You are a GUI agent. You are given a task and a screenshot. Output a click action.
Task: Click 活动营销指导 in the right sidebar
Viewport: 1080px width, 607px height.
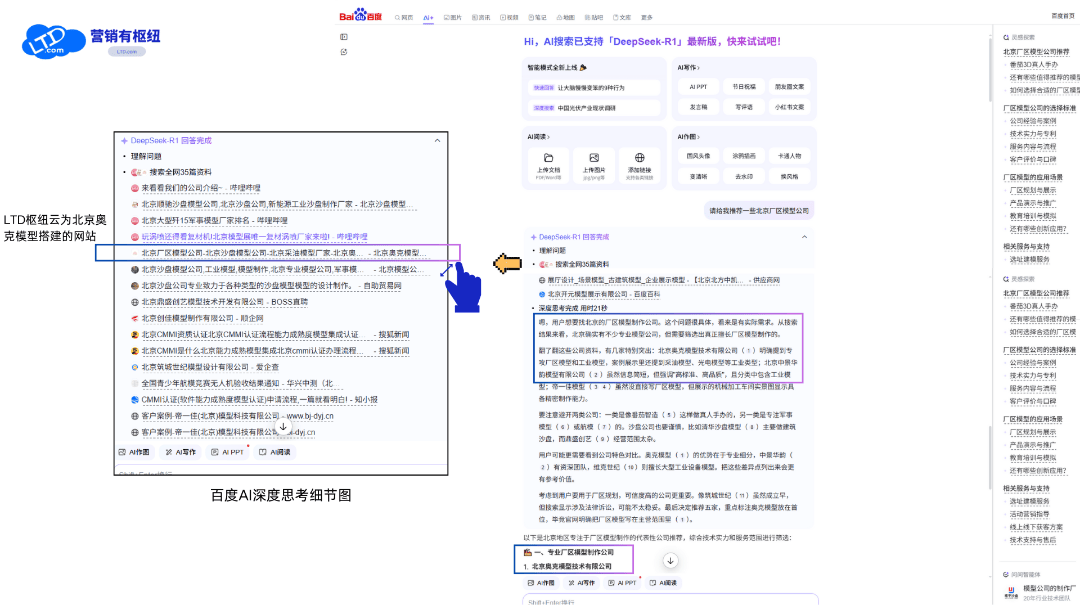coord(1032,514)
